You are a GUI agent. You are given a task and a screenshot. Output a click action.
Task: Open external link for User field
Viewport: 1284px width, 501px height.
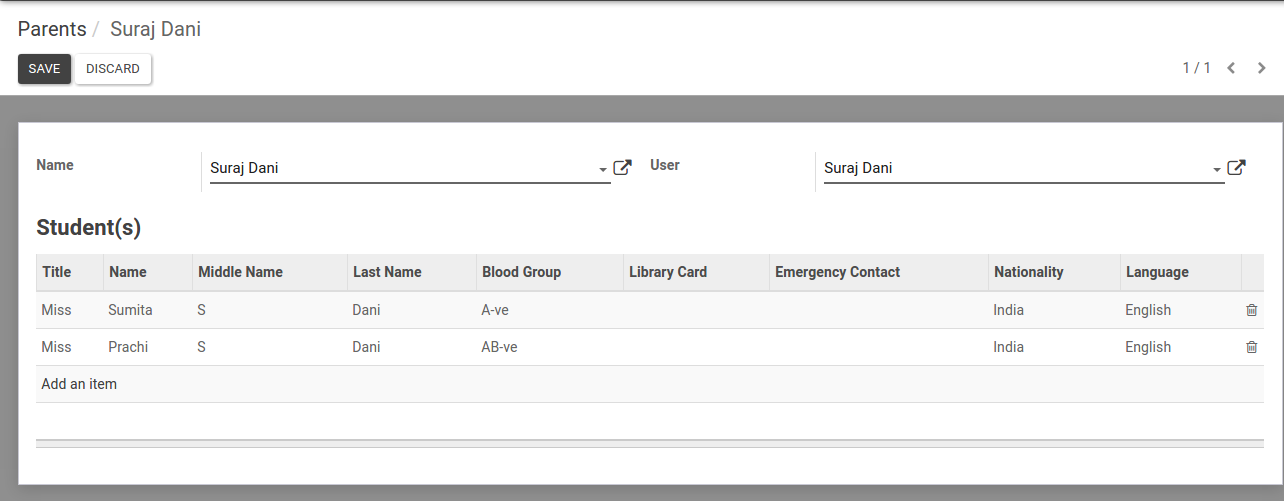click(1236, 168)
